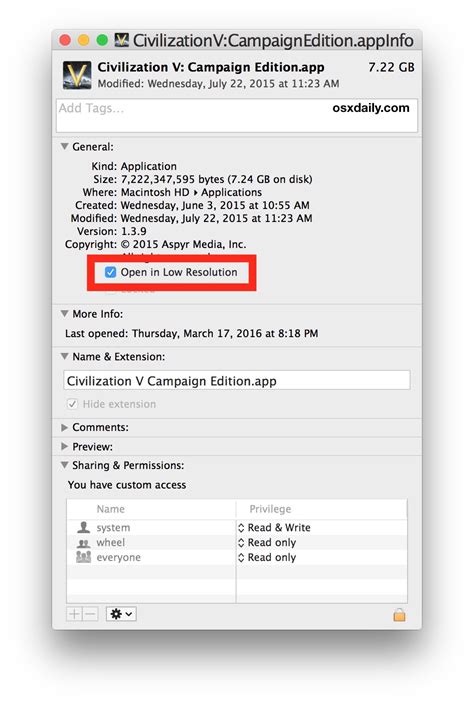Screen dimensions: 474x704
Task: Click the file name text field
Action: coord(237,380)
